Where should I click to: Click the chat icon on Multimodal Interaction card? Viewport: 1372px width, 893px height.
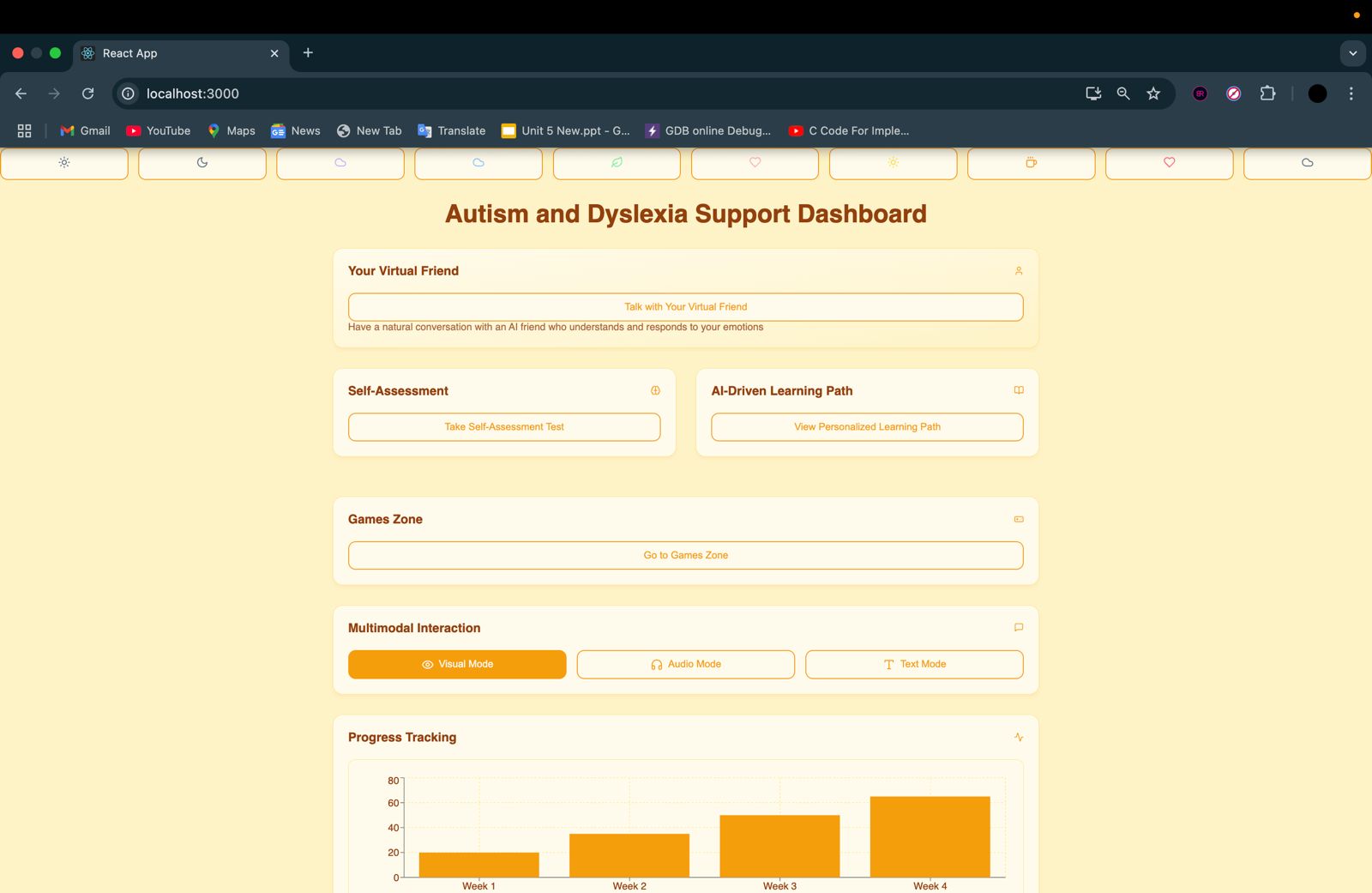1019,628
